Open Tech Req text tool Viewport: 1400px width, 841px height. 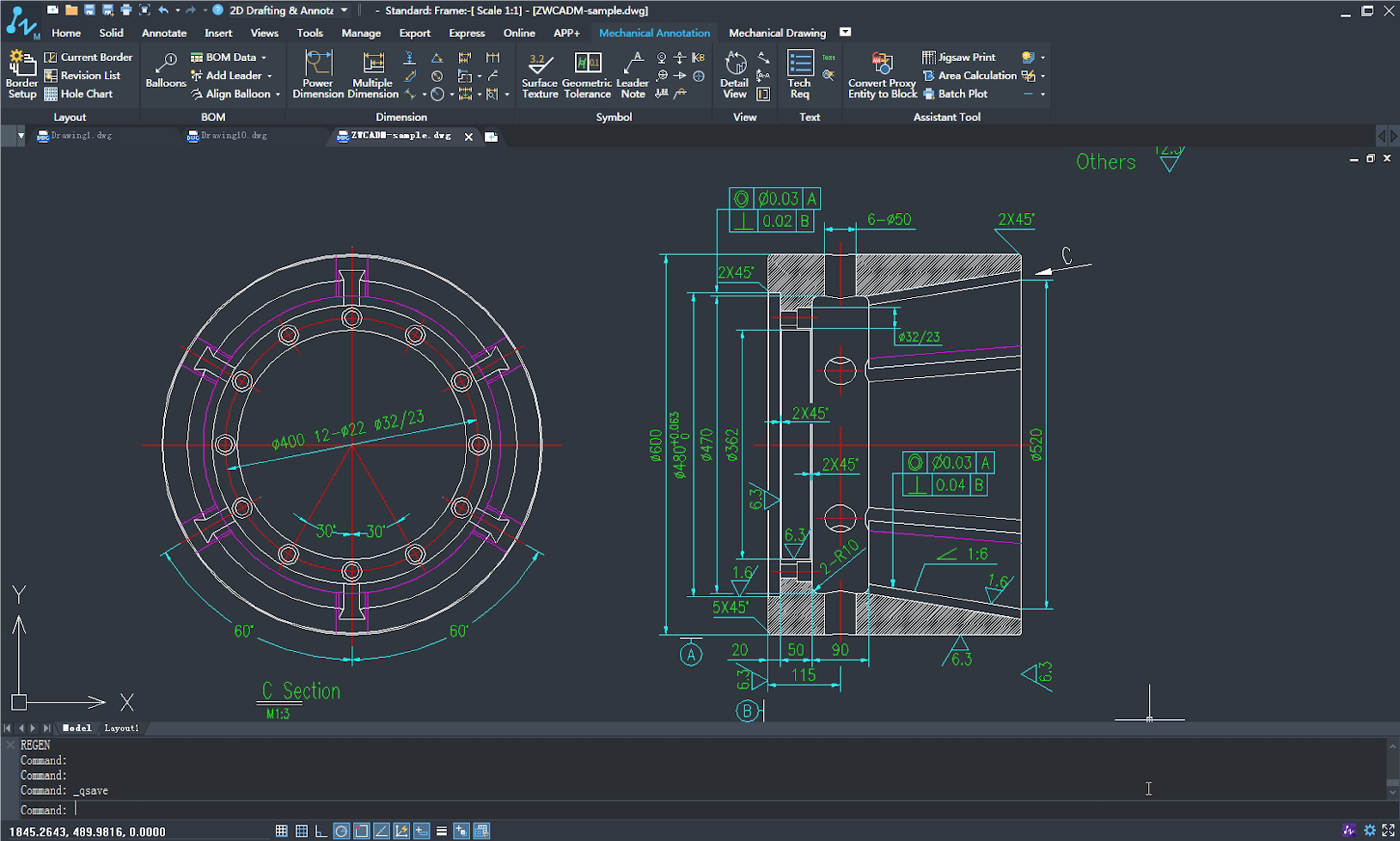[x=799, y=75]
